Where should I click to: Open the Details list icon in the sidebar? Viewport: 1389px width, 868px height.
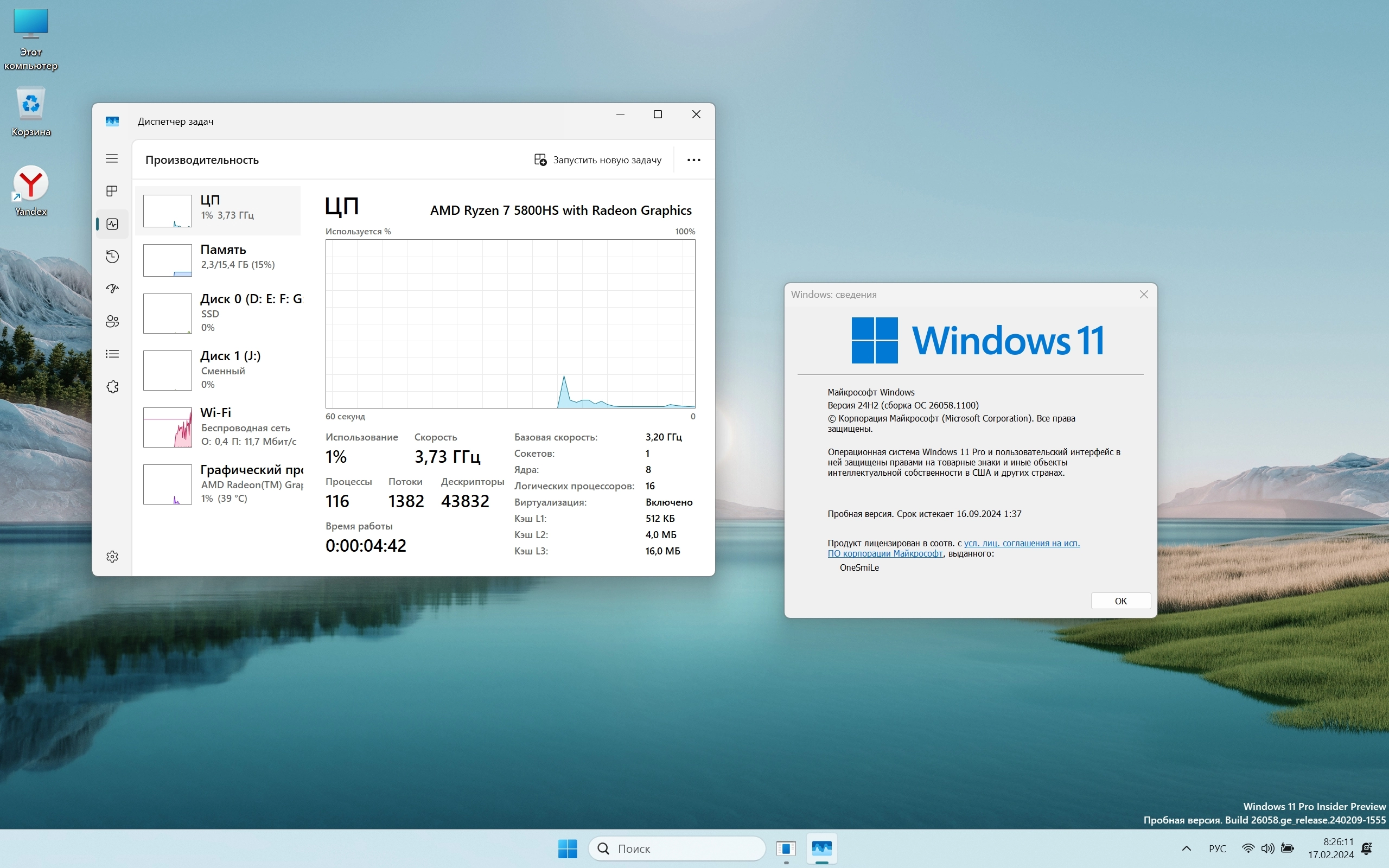pyautogui.click(x=112, y=354)
